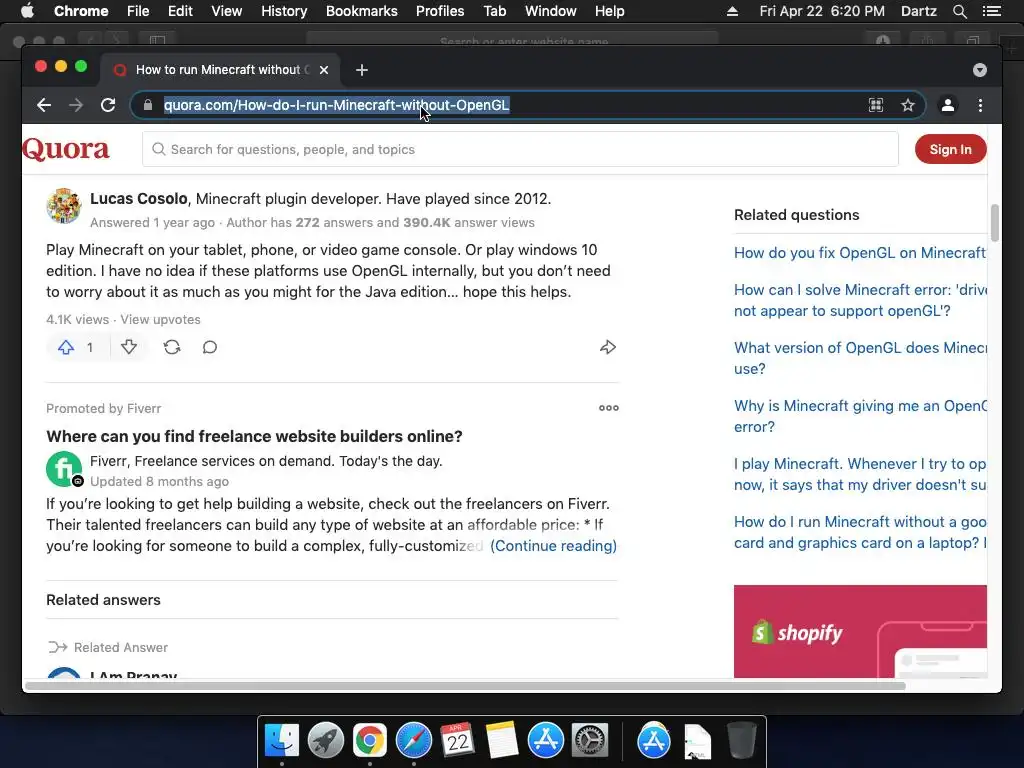The width and height of the screenshot is (1024, 768).
Task: Open the History menu
Action: point(284,11)
